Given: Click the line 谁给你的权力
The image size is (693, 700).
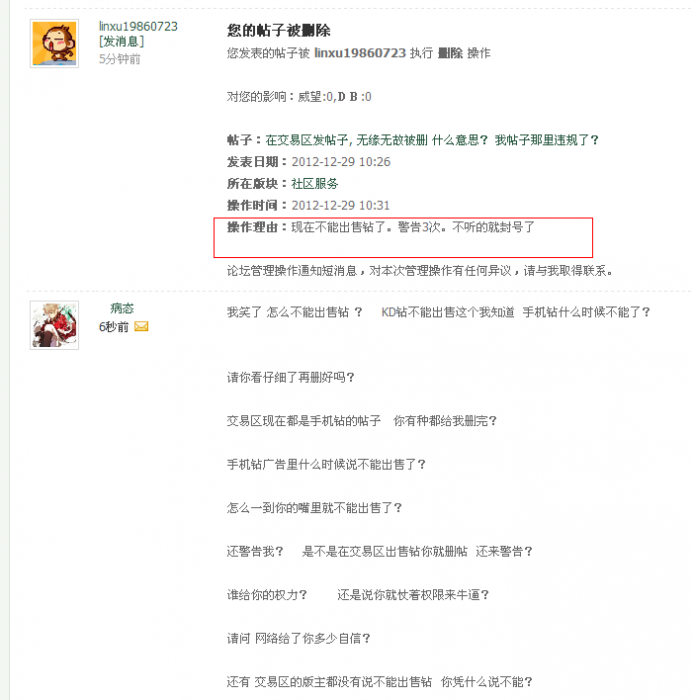Looking at the screenshot, I should (x=267, y=595).
